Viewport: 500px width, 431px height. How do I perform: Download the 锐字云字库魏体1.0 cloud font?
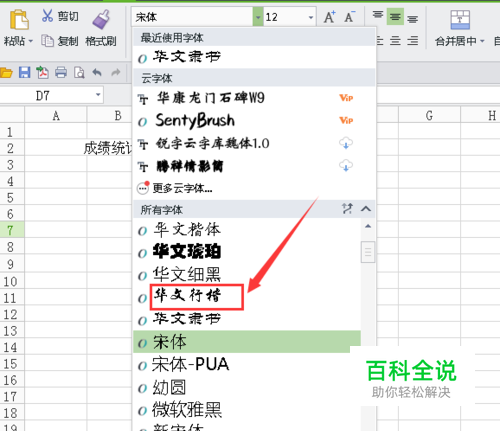[346, 143]
